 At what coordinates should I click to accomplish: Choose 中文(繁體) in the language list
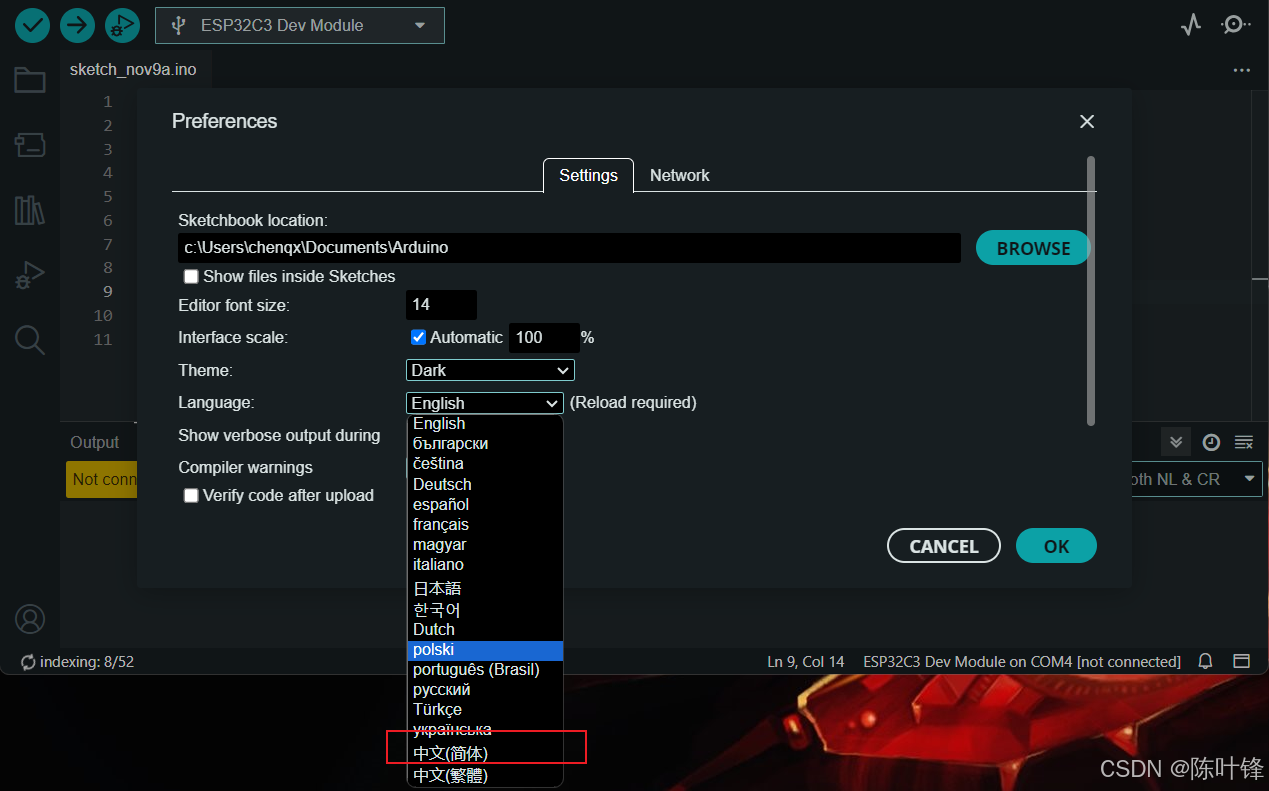tap(486, 775)
